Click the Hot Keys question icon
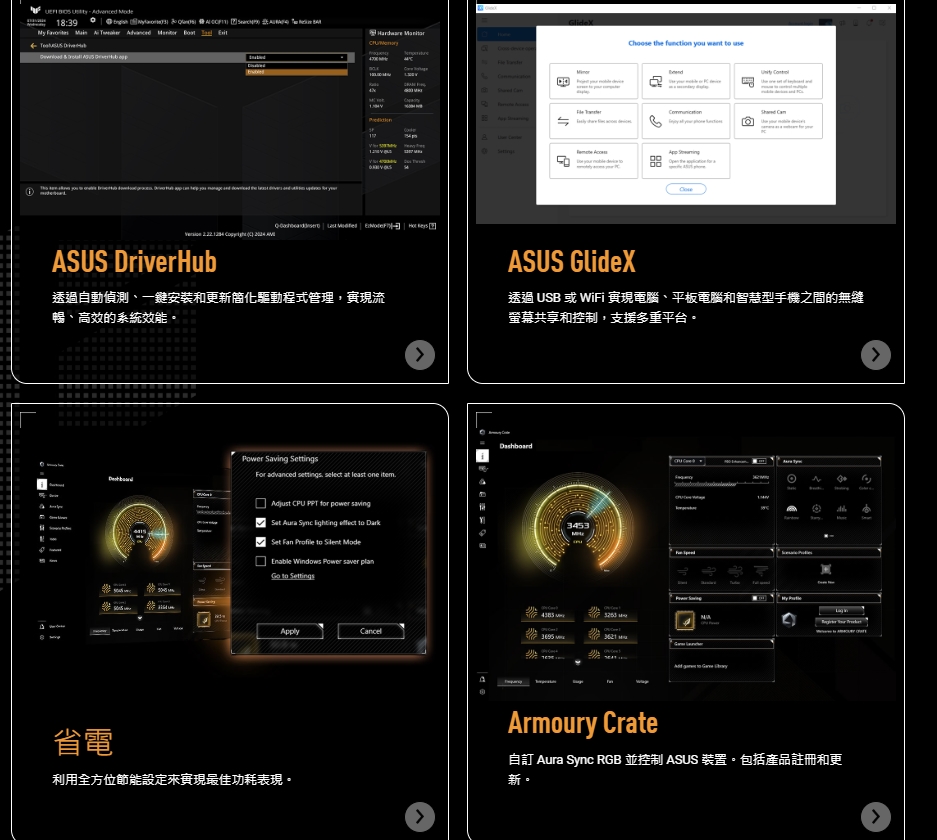 tap(433, 226)
